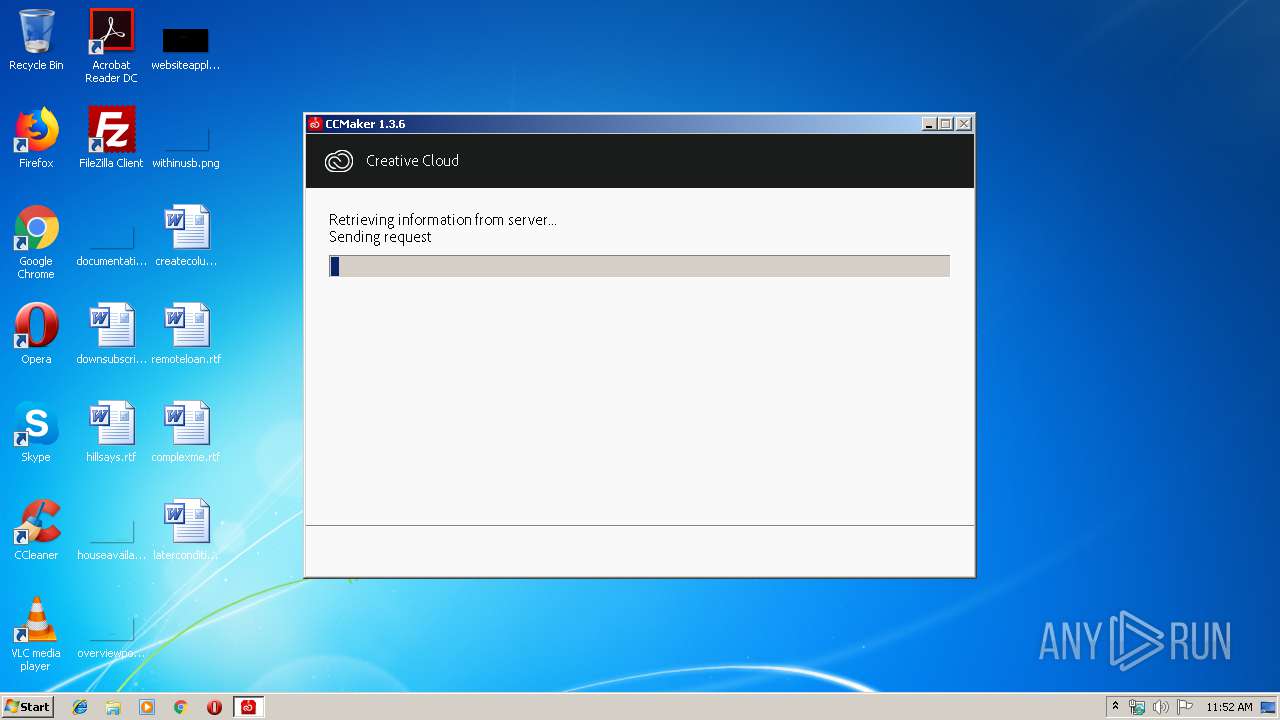Viewport: 1280px width, 720px height.
Task: Open the complexme.rtf document
Action: pyautogui.click(x=186, y=432)
